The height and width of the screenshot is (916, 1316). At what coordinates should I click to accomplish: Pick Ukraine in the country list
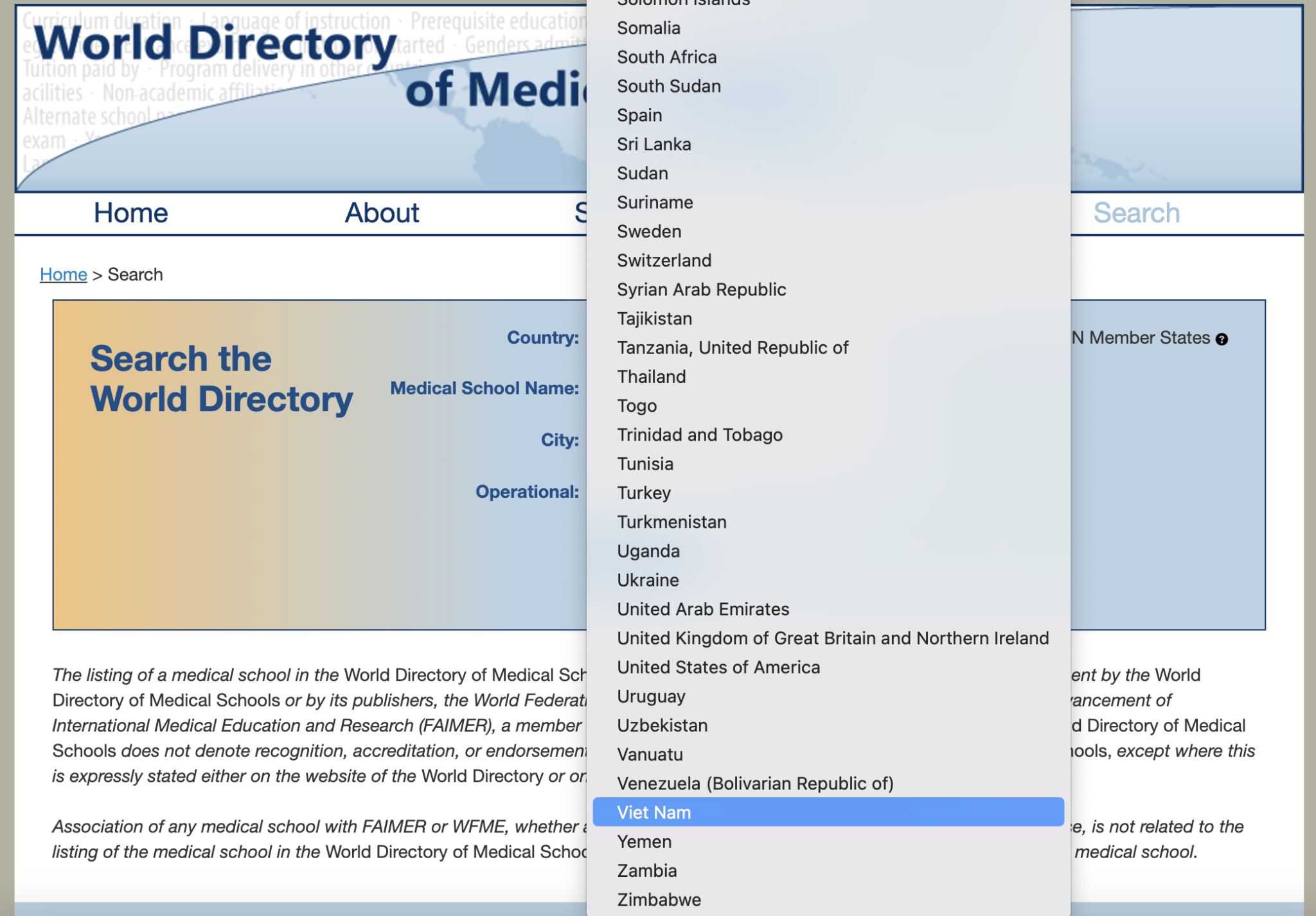coord(828,580)
